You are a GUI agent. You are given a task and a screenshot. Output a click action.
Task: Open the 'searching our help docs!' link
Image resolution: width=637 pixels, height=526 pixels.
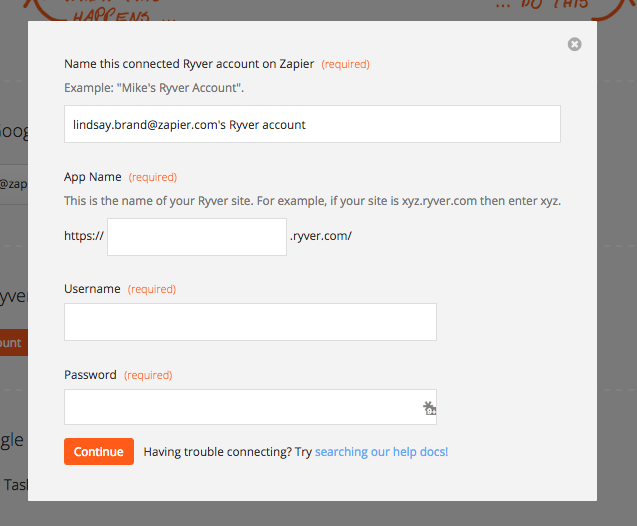(381, 452)
